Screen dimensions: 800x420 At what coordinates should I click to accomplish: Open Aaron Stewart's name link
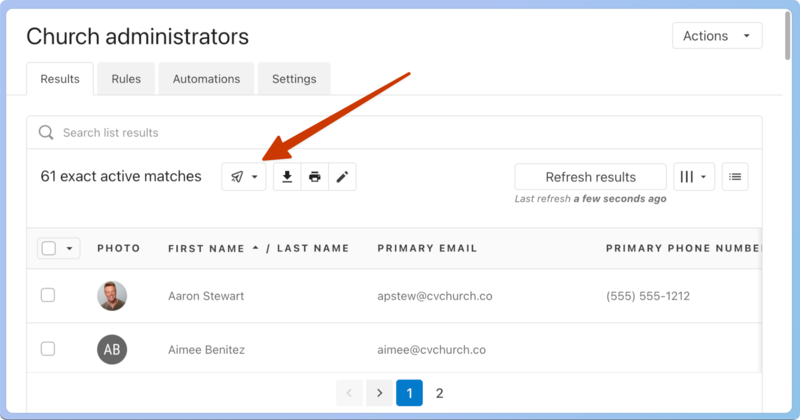[206, 296]
